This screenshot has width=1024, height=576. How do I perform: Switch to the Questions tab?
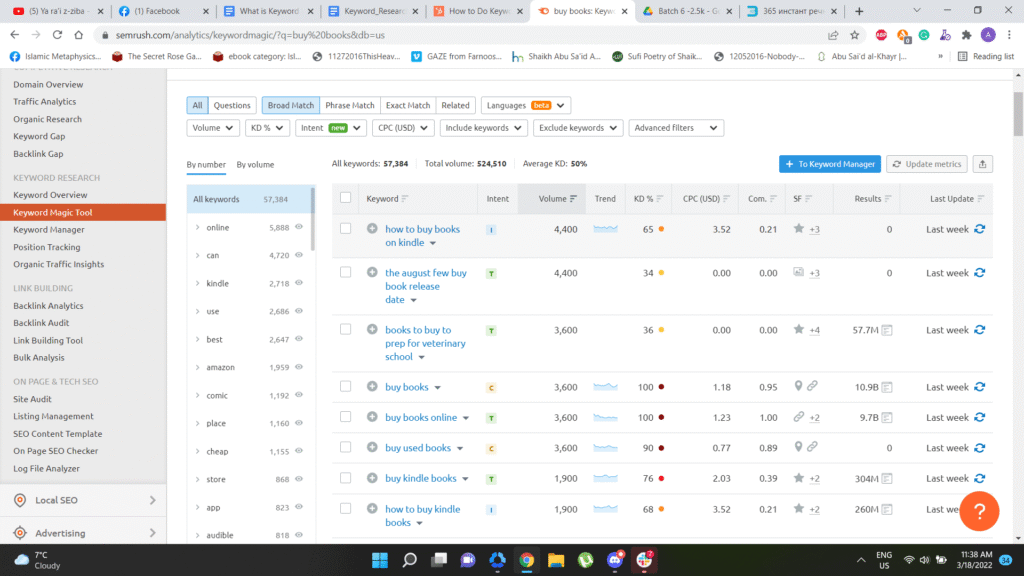232,105
